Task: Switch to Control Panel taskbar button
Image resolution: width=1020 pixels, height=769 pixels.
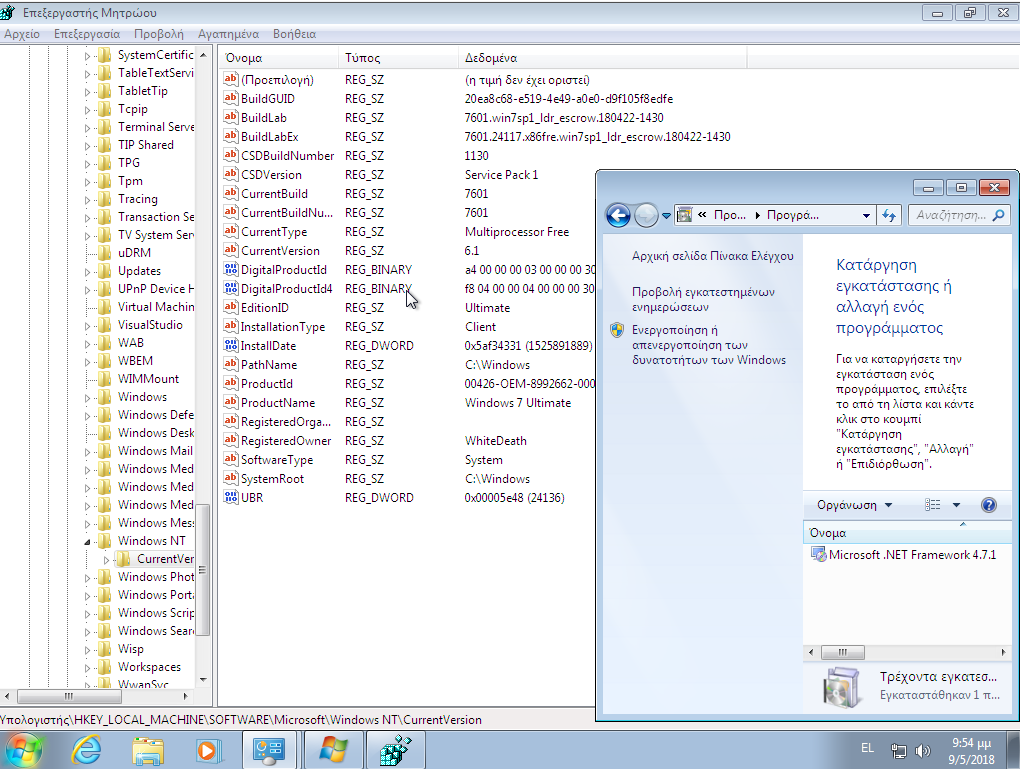Action: coord(269,750)
